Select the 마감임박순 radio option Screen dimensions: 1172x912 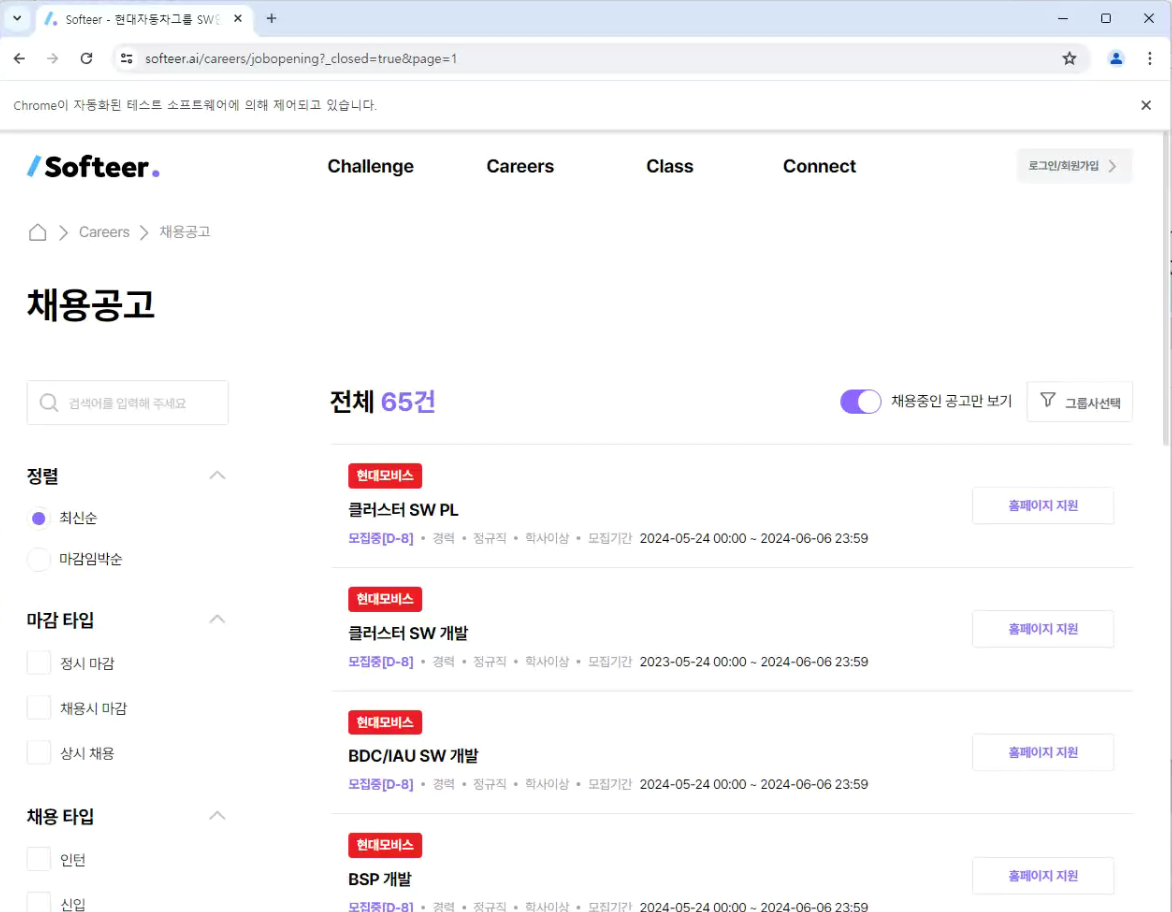[x=39, y=559]
